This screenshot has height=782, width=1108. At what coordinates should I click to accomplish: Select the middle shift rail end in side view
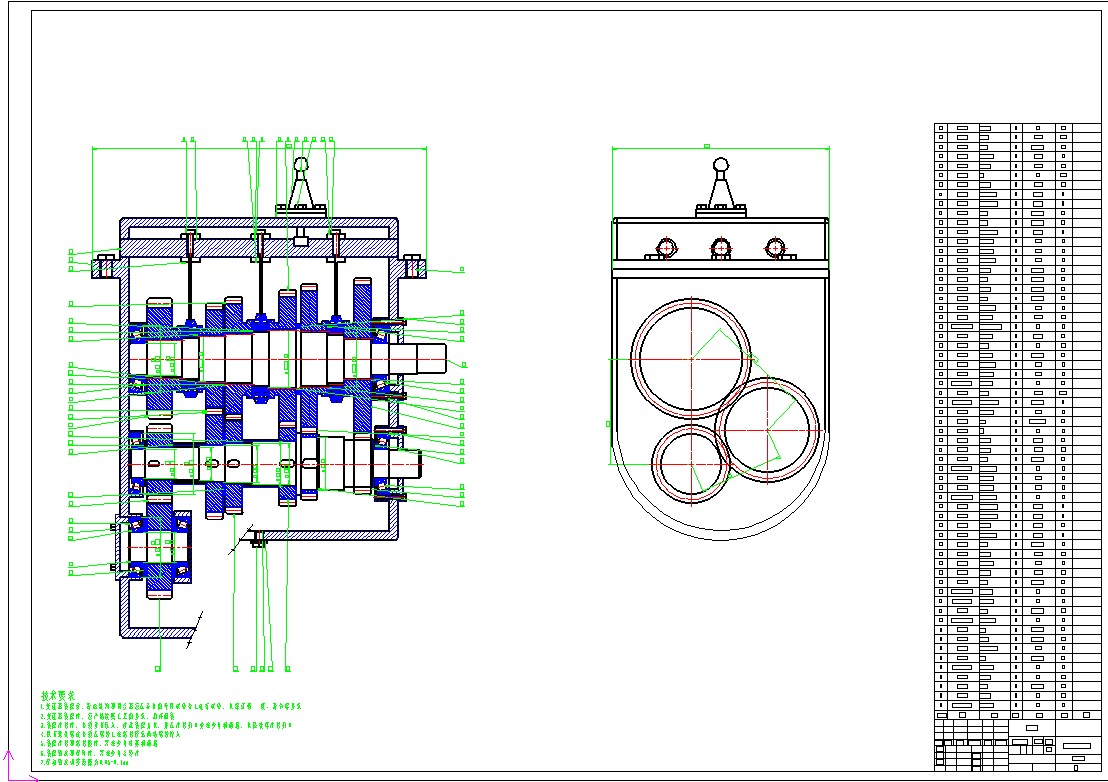(x=720, y=246)
